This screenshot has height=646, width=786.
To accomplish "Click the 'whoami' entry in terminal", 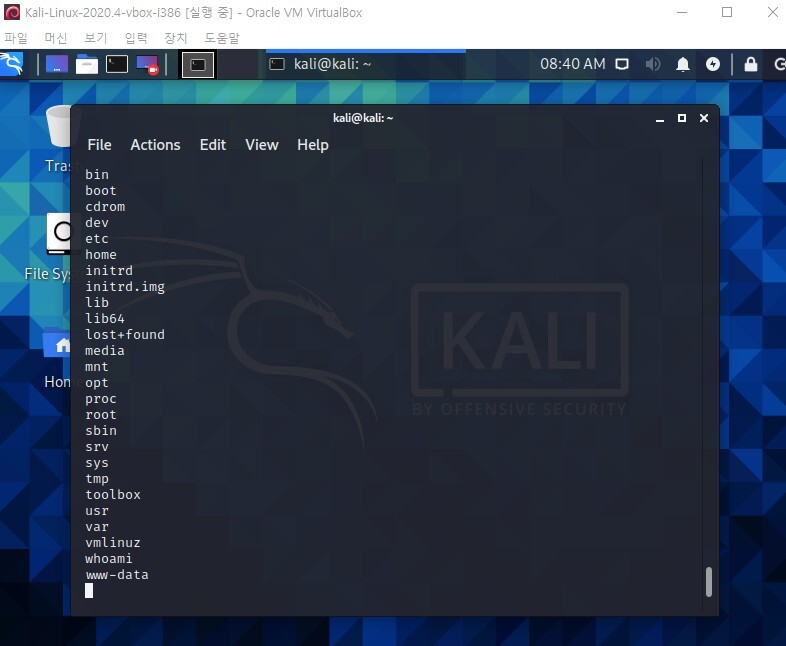I will coord(109,559).
